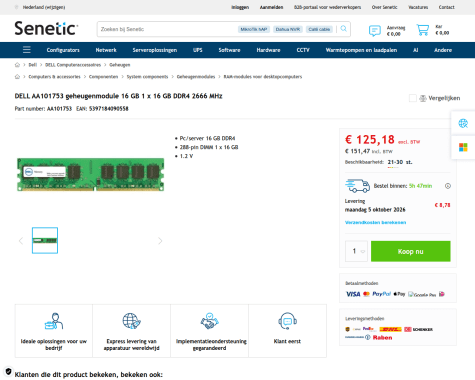475x380 pixels.
Task: Click the Geheugenmodules breadcrumb
Action: 196,77
